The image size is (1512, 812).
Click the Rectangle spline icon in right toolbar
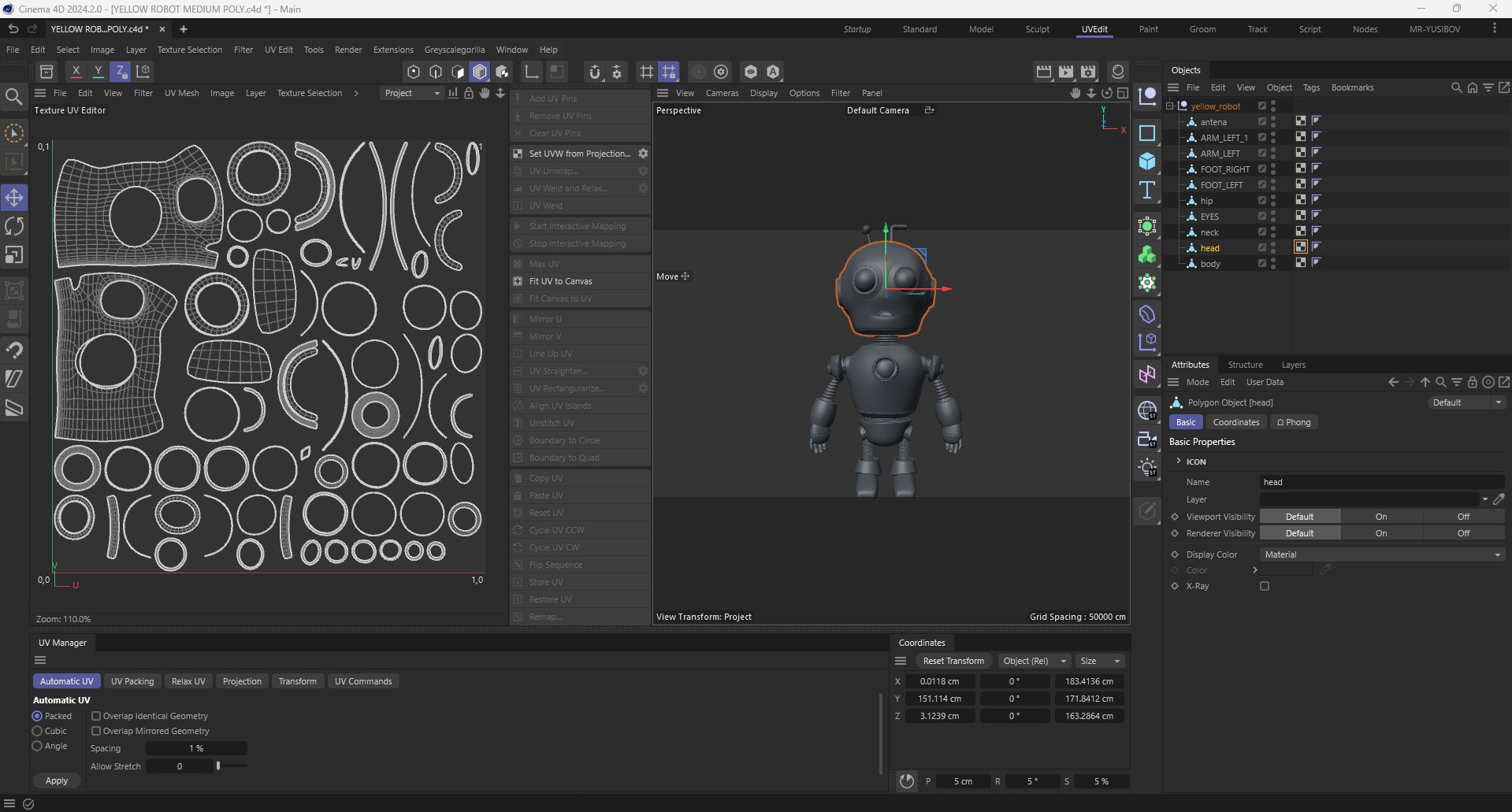[1147, 133]
